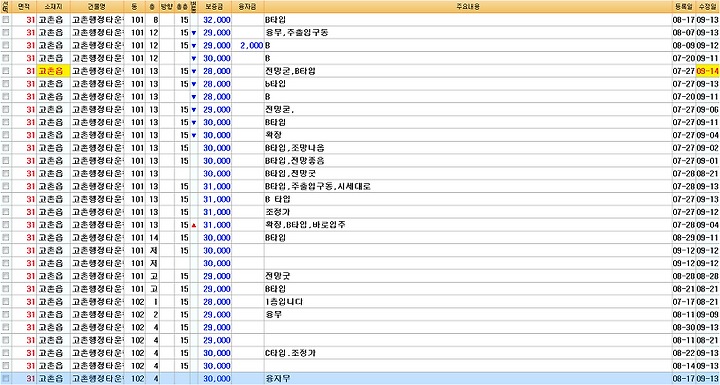This screenshot has width=720, height=385.
Task: Tick the checkbox of the B타입,조망나음 row
Action: (6, 148)
